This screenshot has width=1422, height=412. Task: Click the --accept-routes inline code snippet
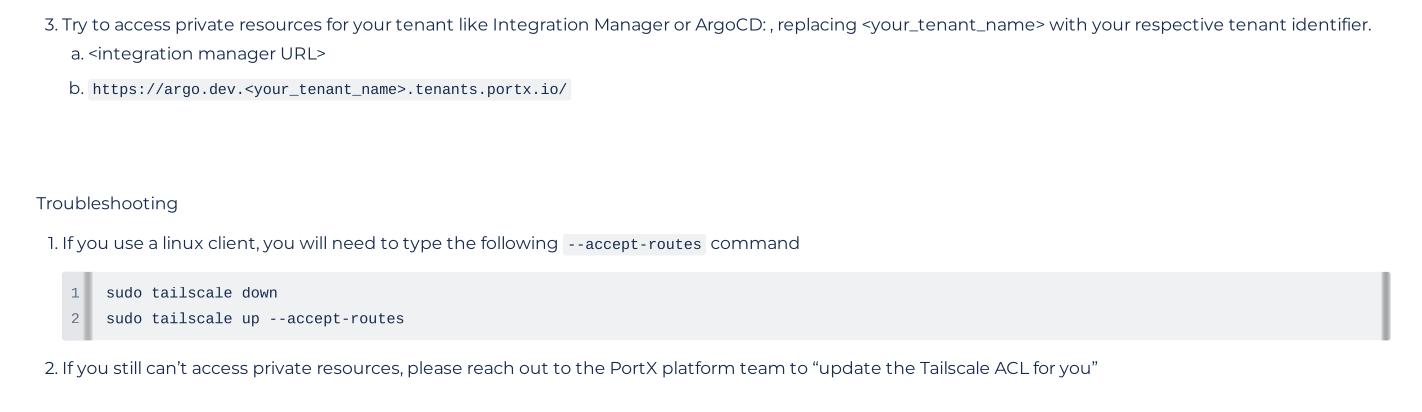[x=634, y=244]
